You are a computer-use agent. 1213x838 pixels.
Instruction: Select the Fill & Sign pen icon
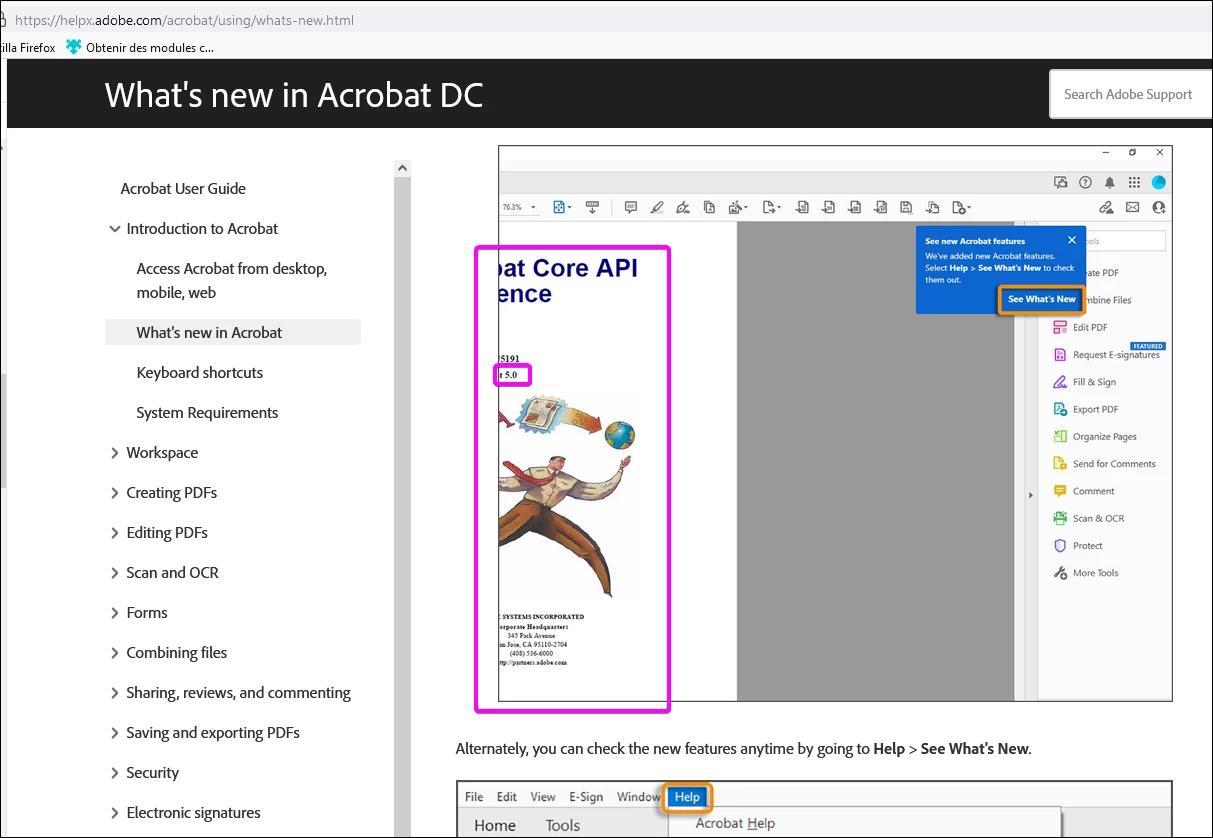coord(1060,382)
